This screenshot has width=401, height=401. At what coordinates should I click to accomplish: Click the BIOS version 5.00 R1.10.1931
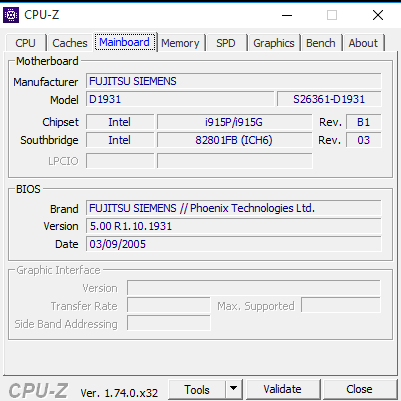pos(234,226)
